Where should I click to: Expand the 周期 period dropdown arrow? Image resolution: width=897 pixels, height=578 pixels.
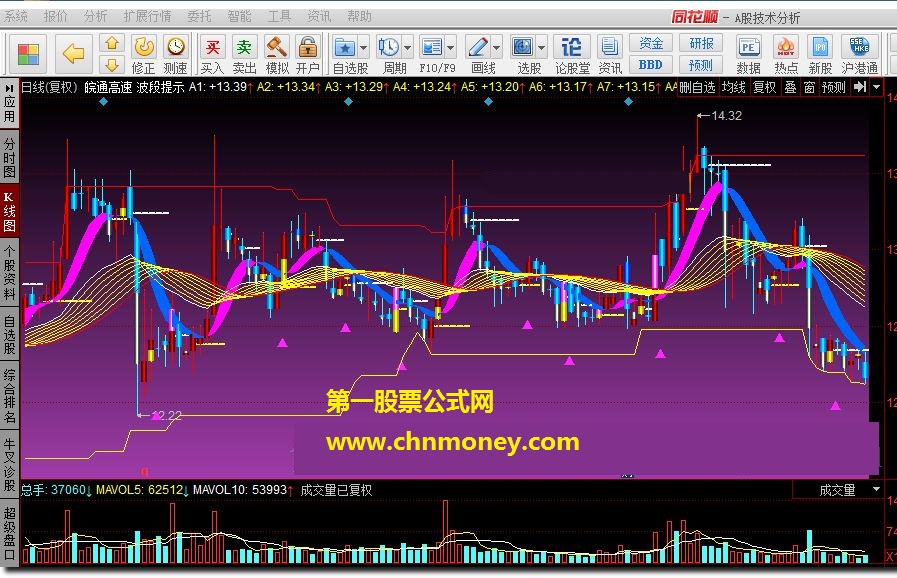pos(407,47)
